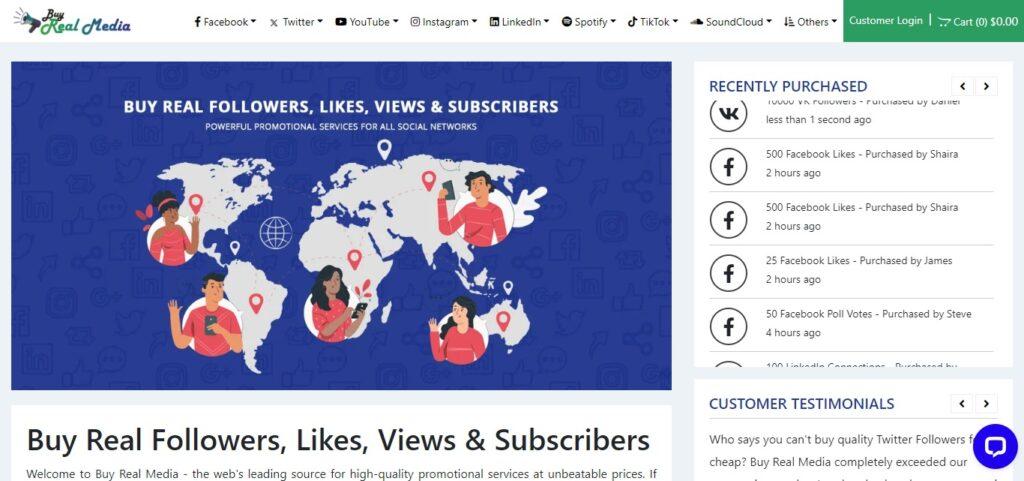
Task: Open the LinkedIn menu
Action: [x=519, y=22]
